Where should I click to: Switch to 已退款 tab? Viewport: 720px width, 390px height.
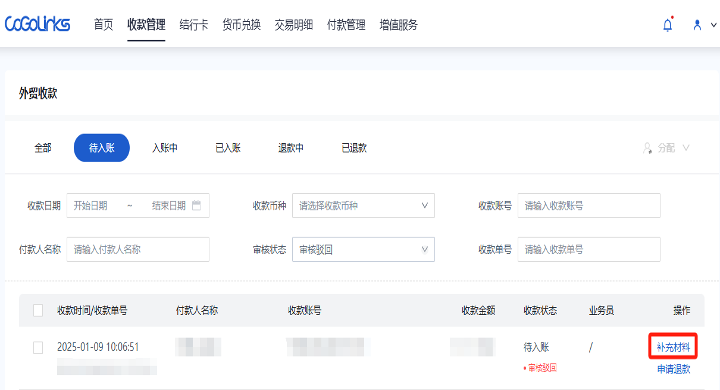coord(354,148)
